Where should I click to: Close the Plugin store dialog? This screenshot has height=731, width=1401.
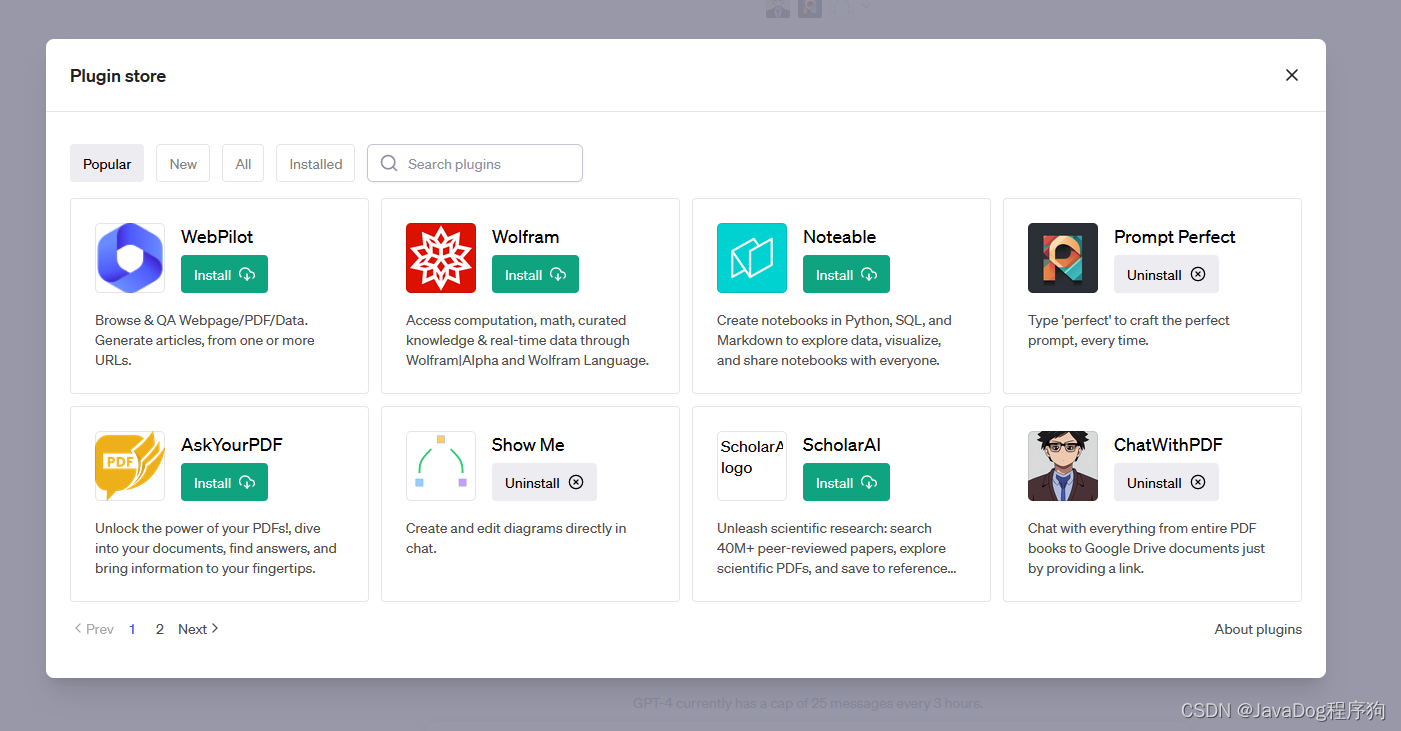click(1292, 75)
